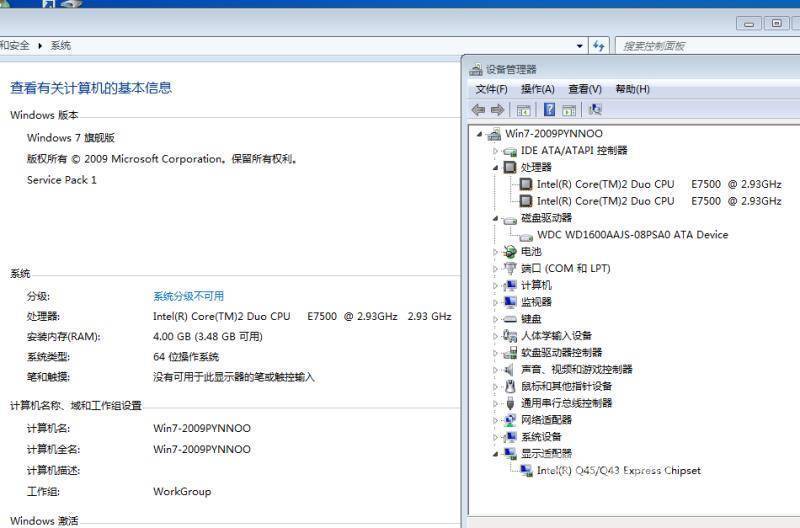Click the Monitors (监视器) category icon
Viewport: 800px width, 528px height.
(510, 302)
